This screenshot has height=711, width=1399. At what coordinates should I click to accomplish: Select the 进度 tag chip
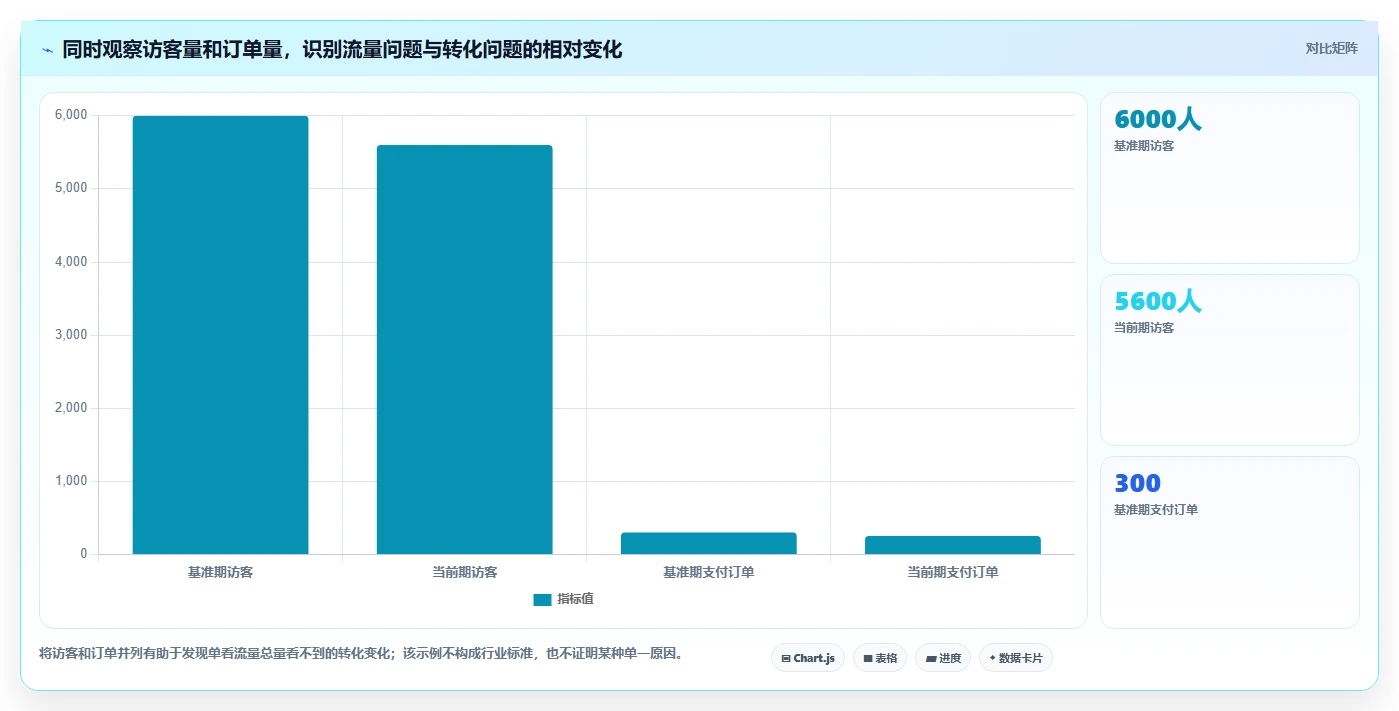point(943,658)
